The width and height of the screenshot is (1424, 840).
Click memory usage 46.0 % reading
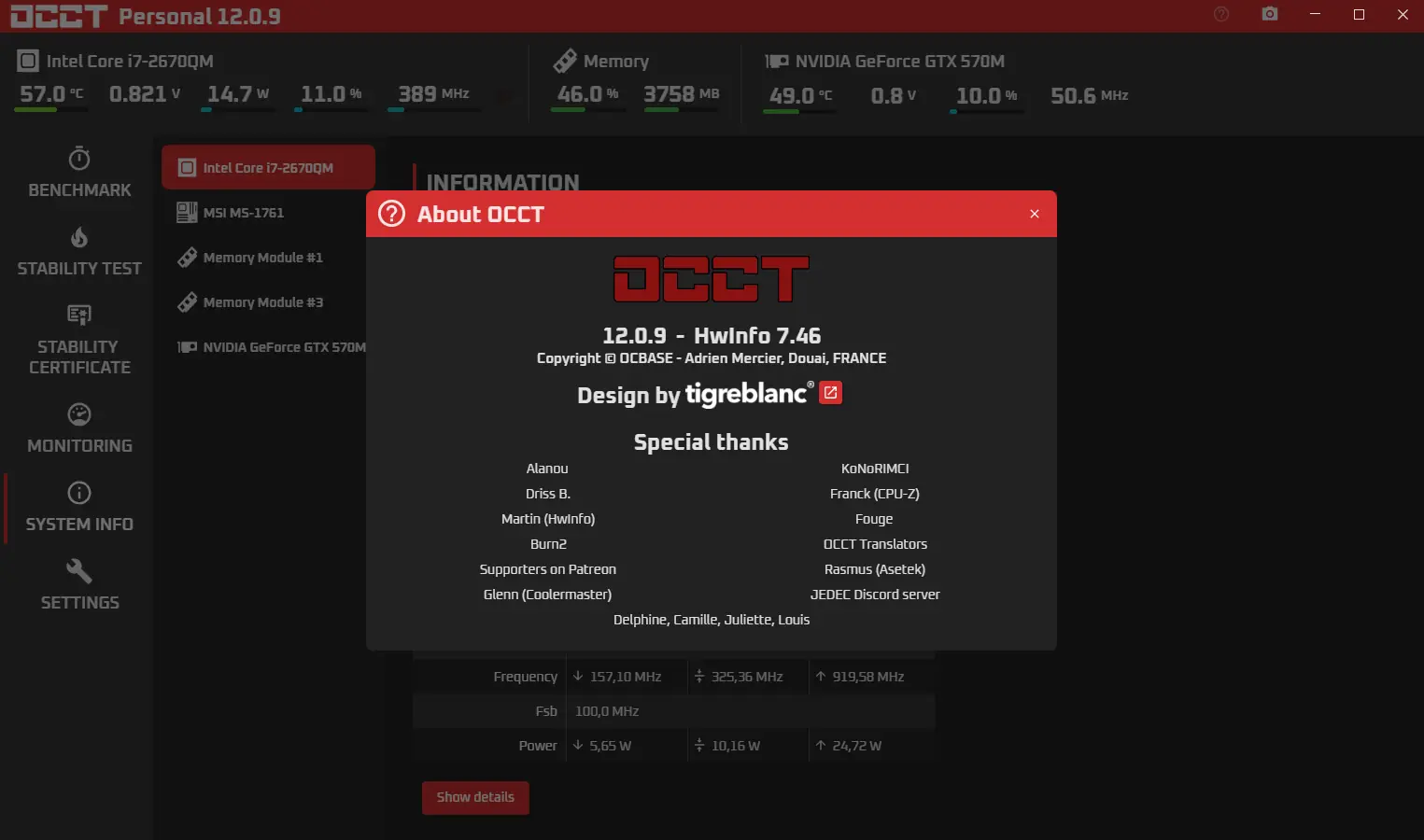(588, 94)
